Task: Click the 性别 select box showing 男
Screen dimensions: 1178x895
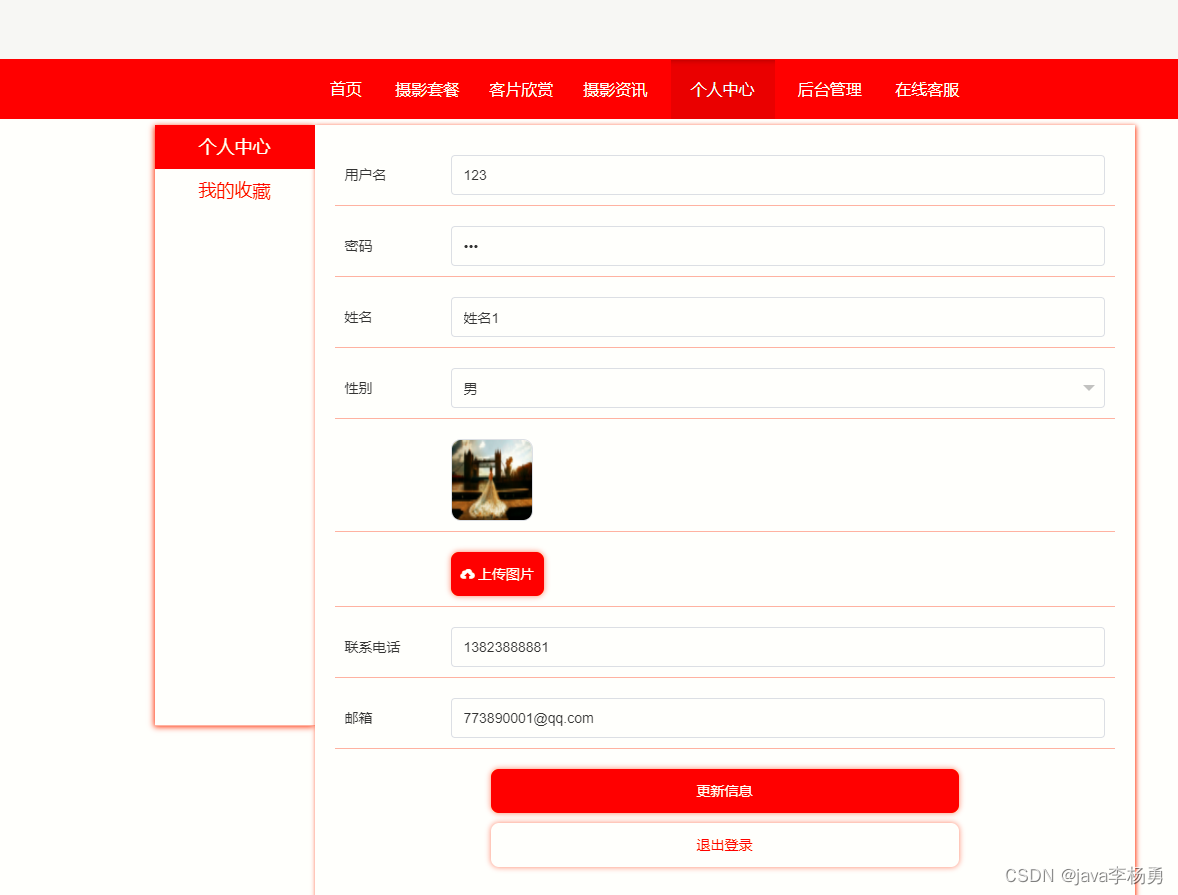Action: pyautogui.click(x=778, y=388)
